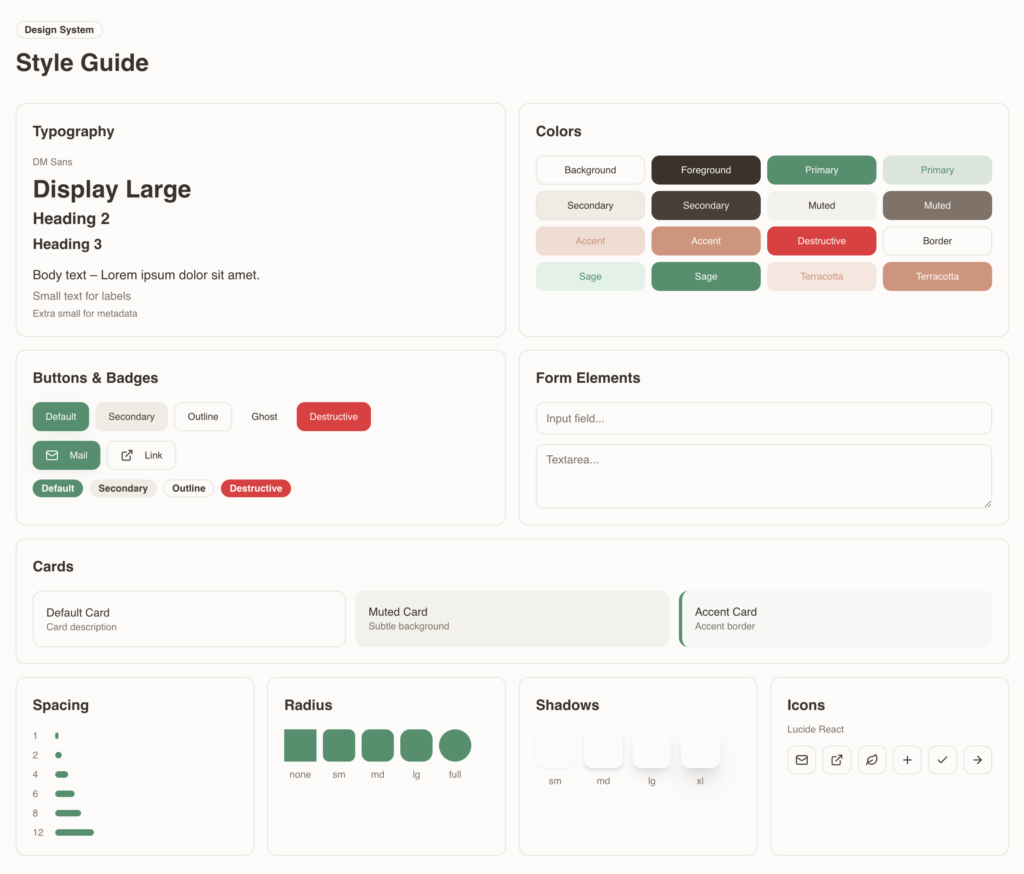Click the Secondary button
This screenshot has width=1024, height=874.
[x=131, y=416]
